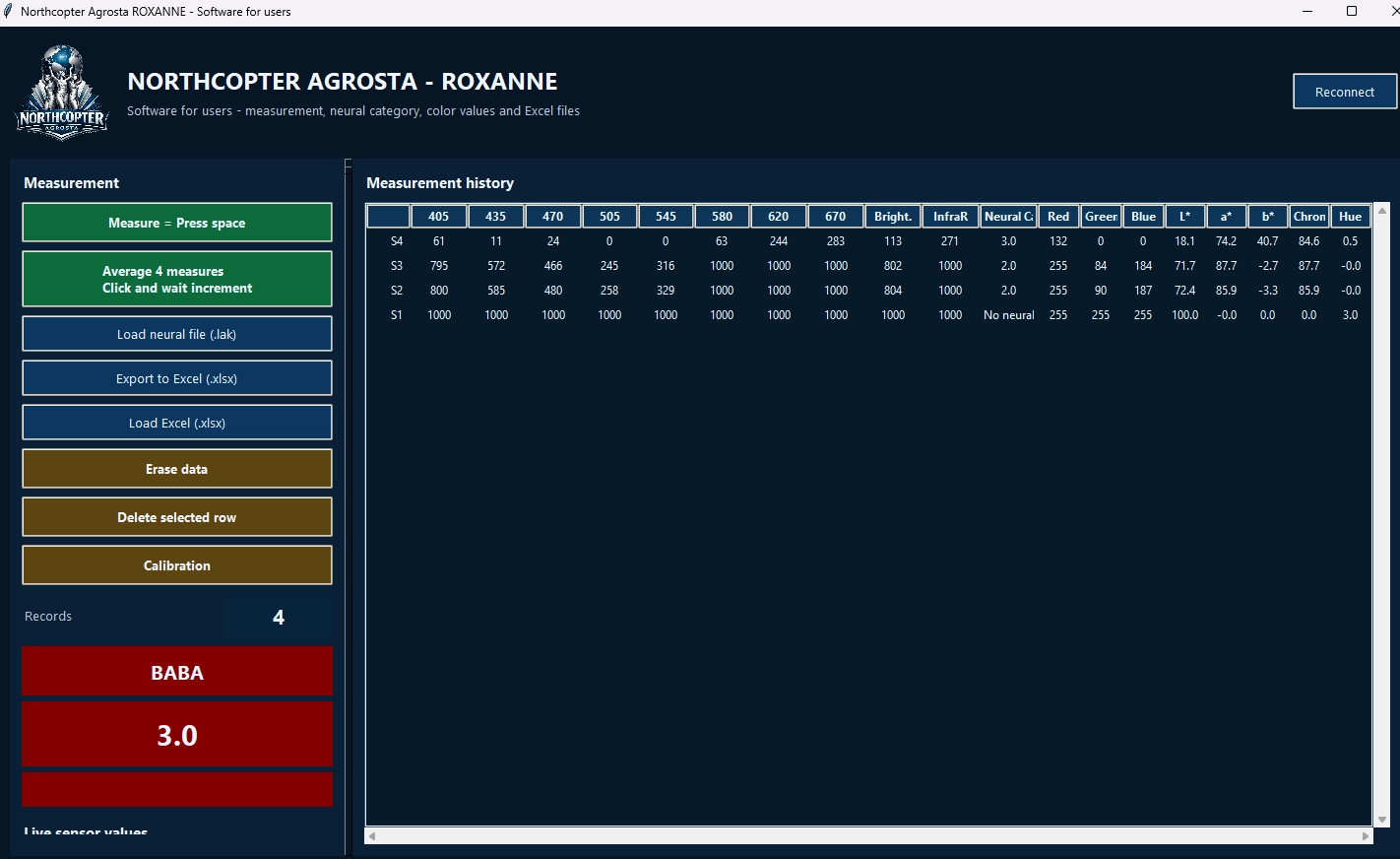This screenshot has width=1400, height=859.
Task: Click the Reconnect button
Action: (1345, 92)
